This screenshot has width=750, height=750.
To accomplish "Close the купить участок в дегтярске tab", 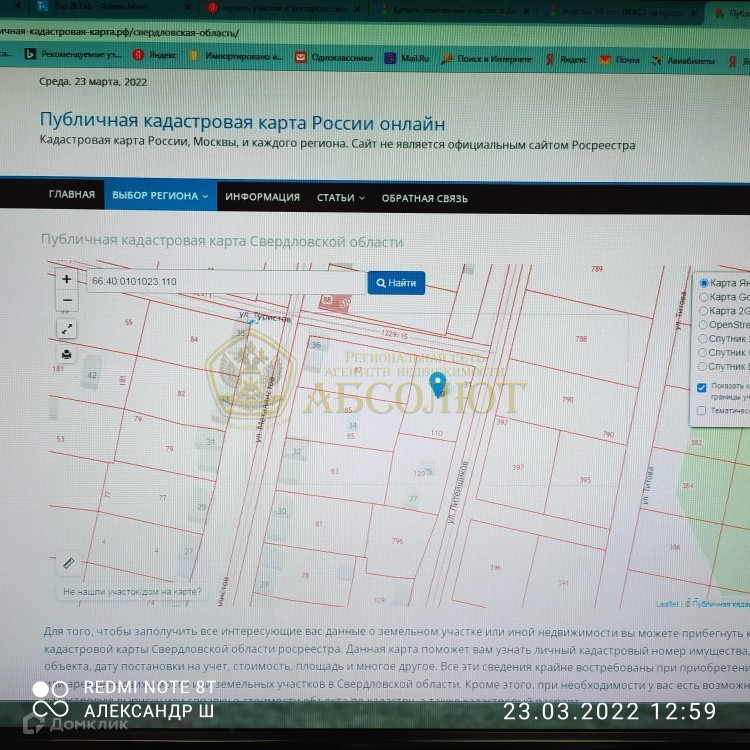I will (357, 9).
